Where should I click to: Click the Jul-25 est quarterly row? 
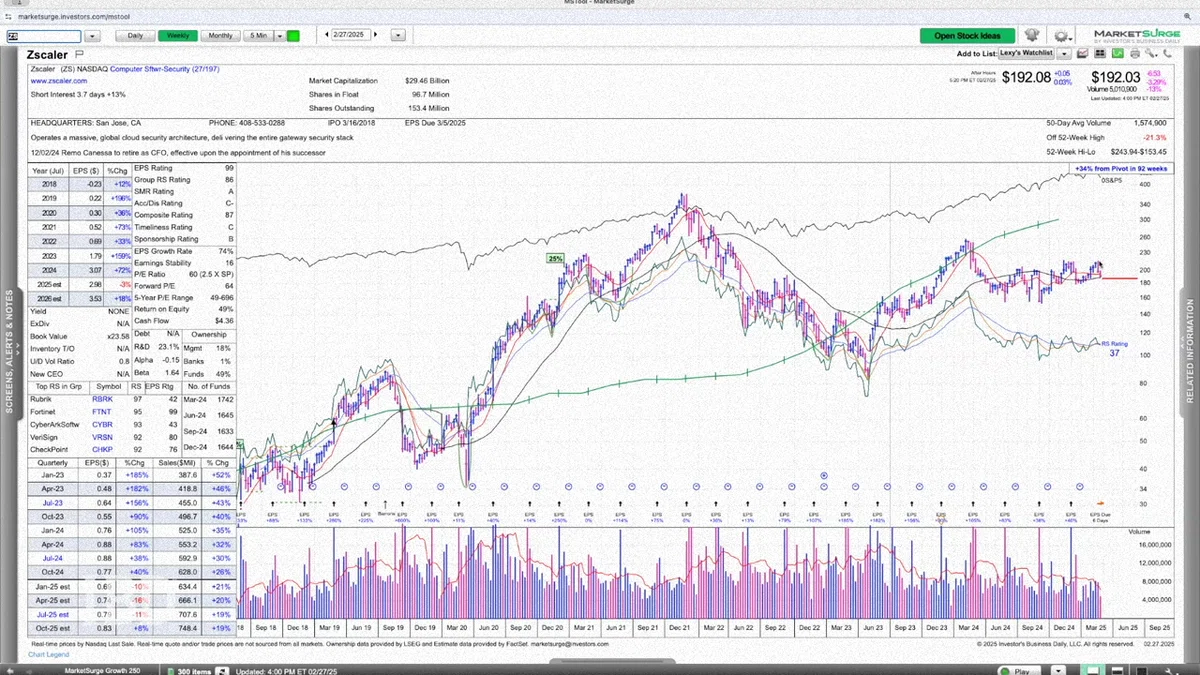(131, 613)
